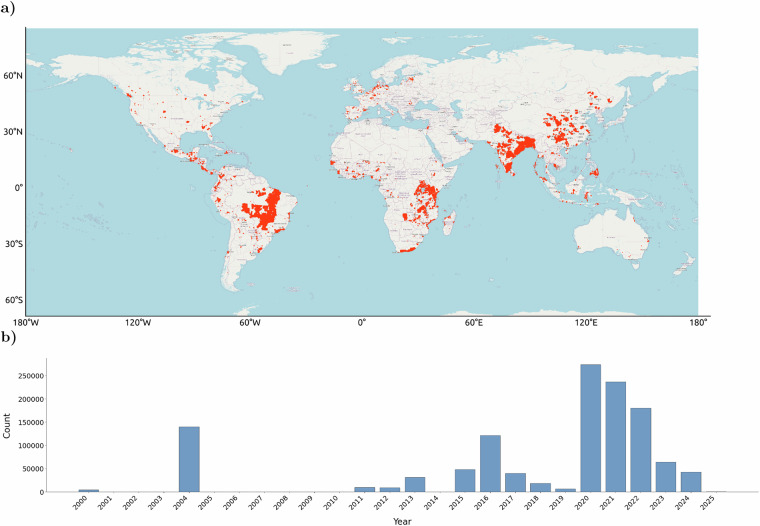
Task: Click the 60°N latitude label
Action: click(x=14, y=76)
